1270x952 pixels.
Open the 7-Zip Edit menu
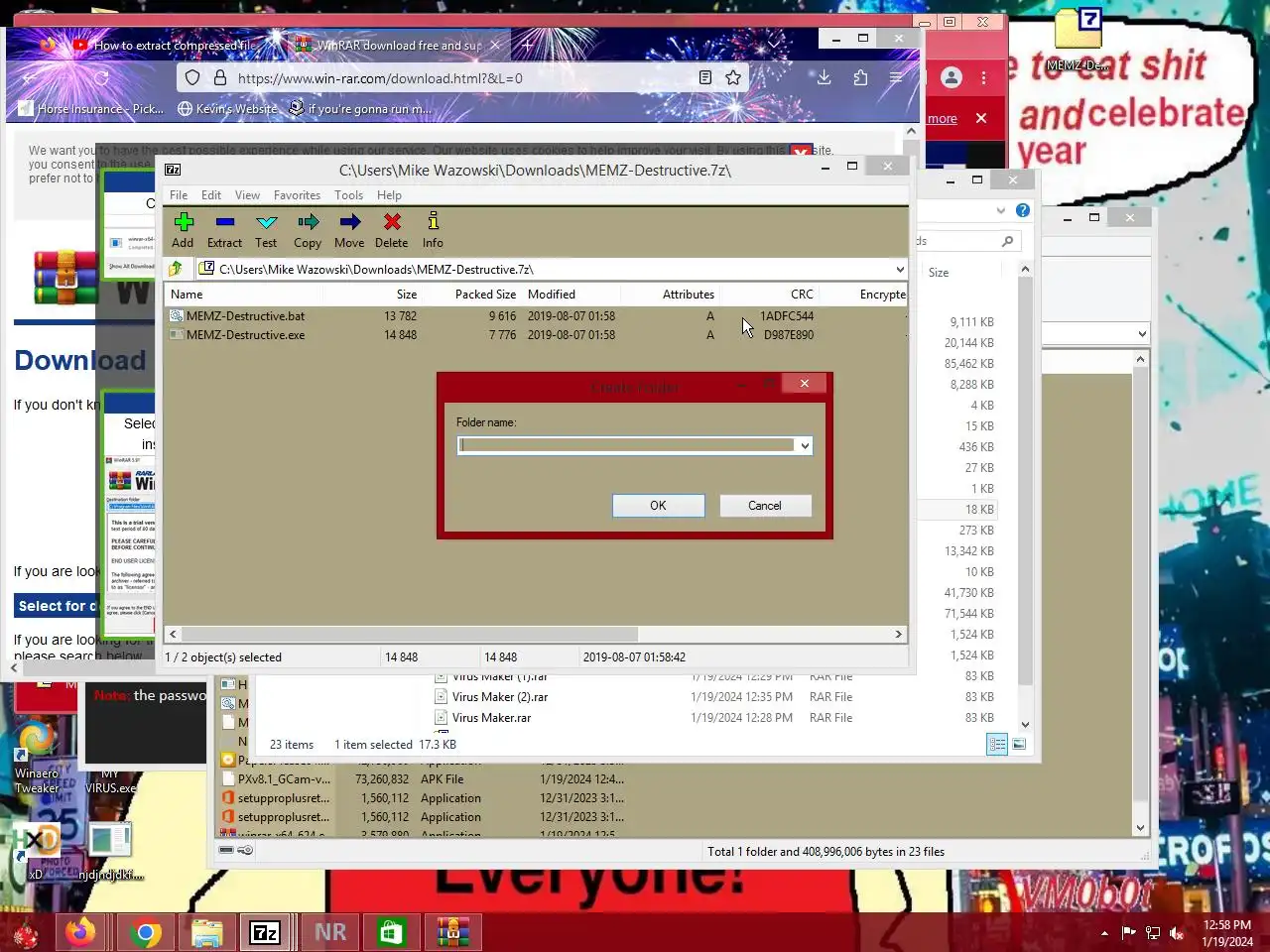211,195
